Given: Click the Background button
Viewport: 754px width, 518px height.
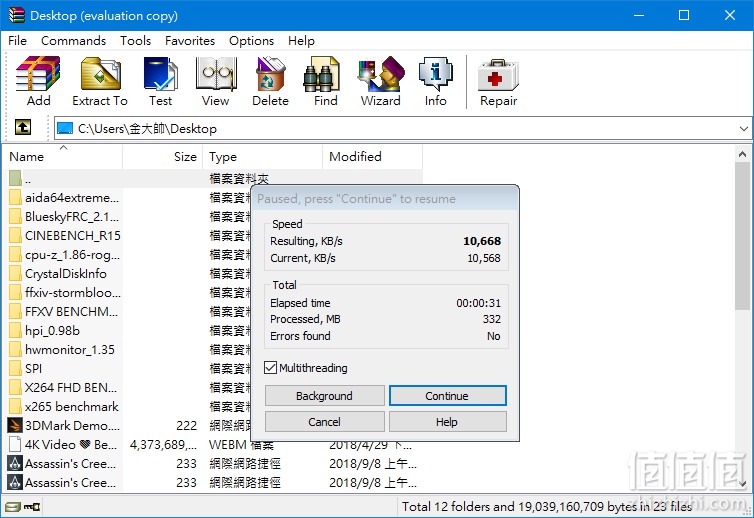Looking at the screenshot, I should coord(325,396).
